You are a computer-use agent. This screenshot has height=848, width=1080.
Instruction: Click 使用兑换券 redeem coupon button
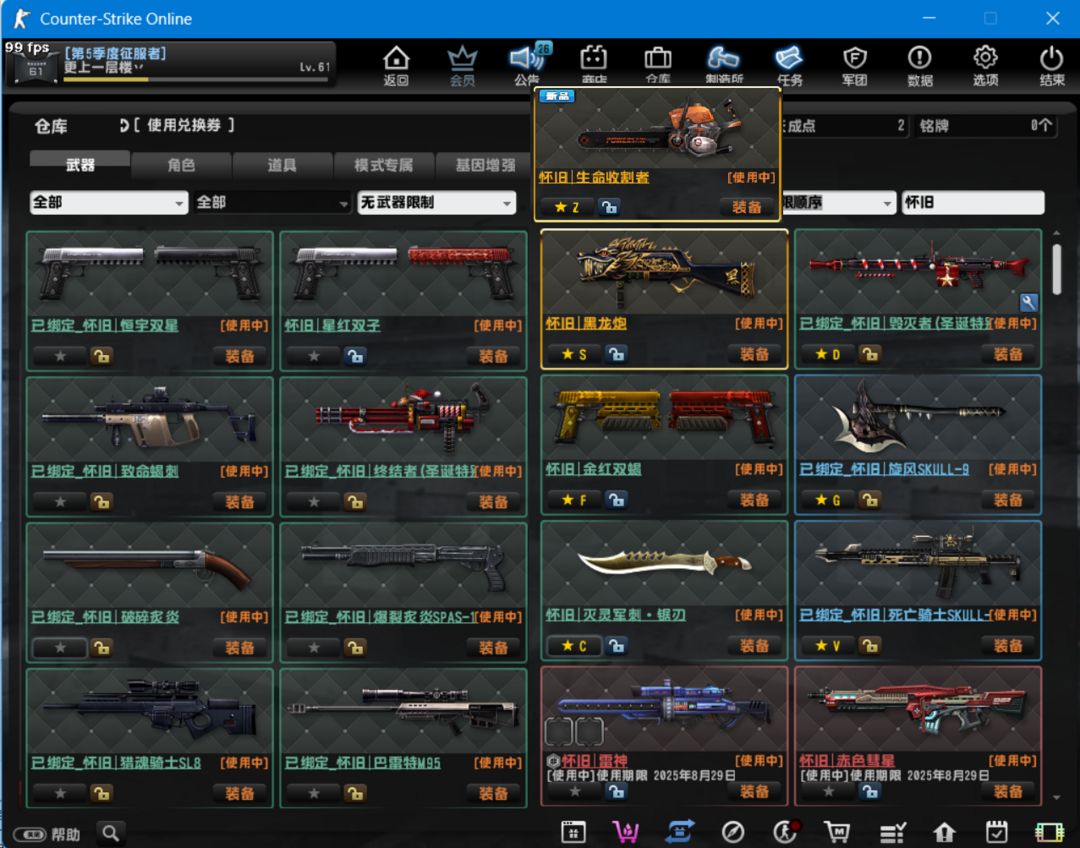[x=178, y=125]
